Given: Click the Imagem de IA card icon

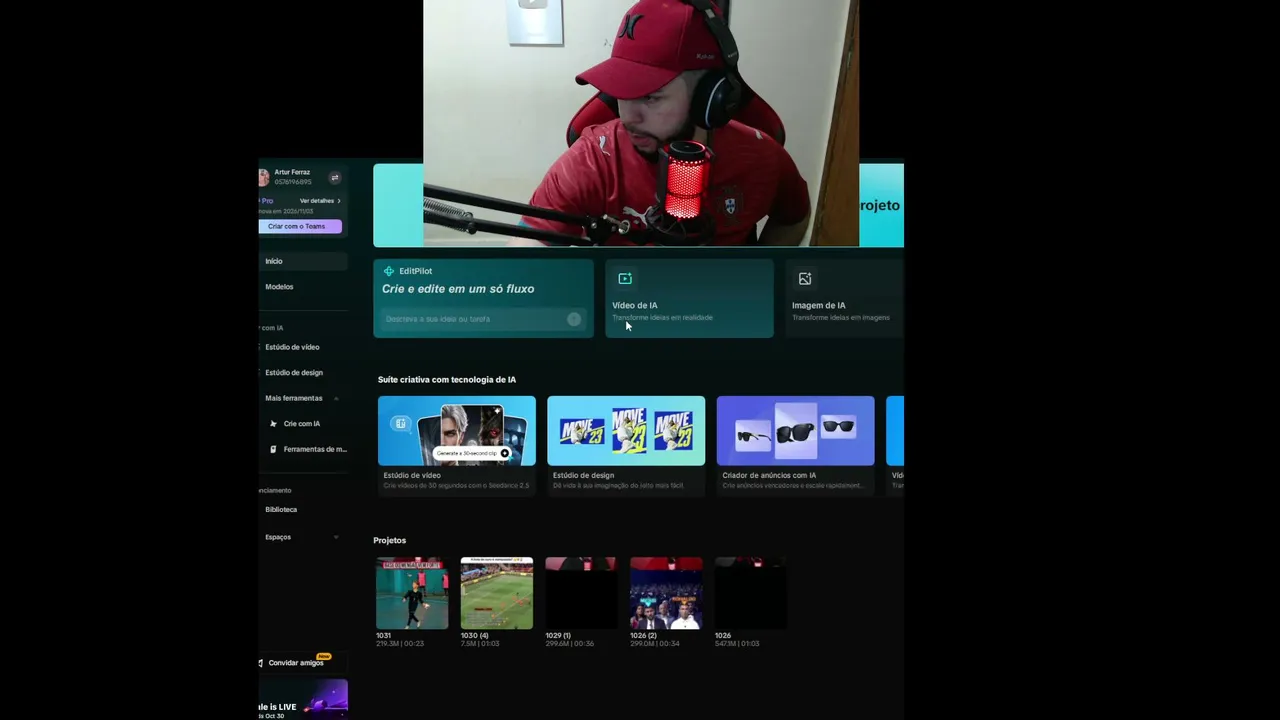Looking at the screenshot, I should click(x=805, y=279).
